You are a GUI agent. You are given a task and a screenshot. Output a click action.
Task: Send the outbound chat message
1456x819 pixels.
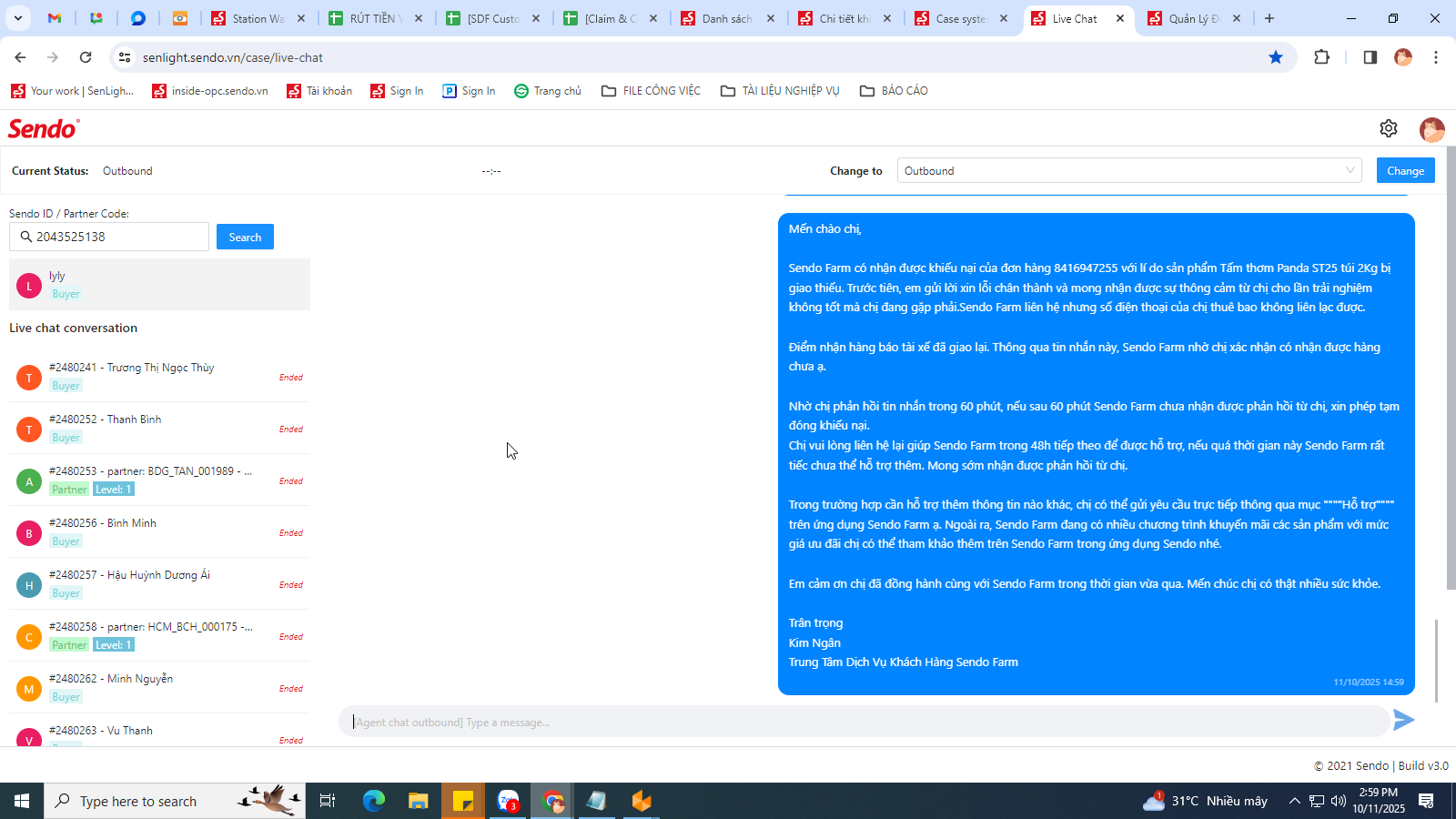point(1404,721)
